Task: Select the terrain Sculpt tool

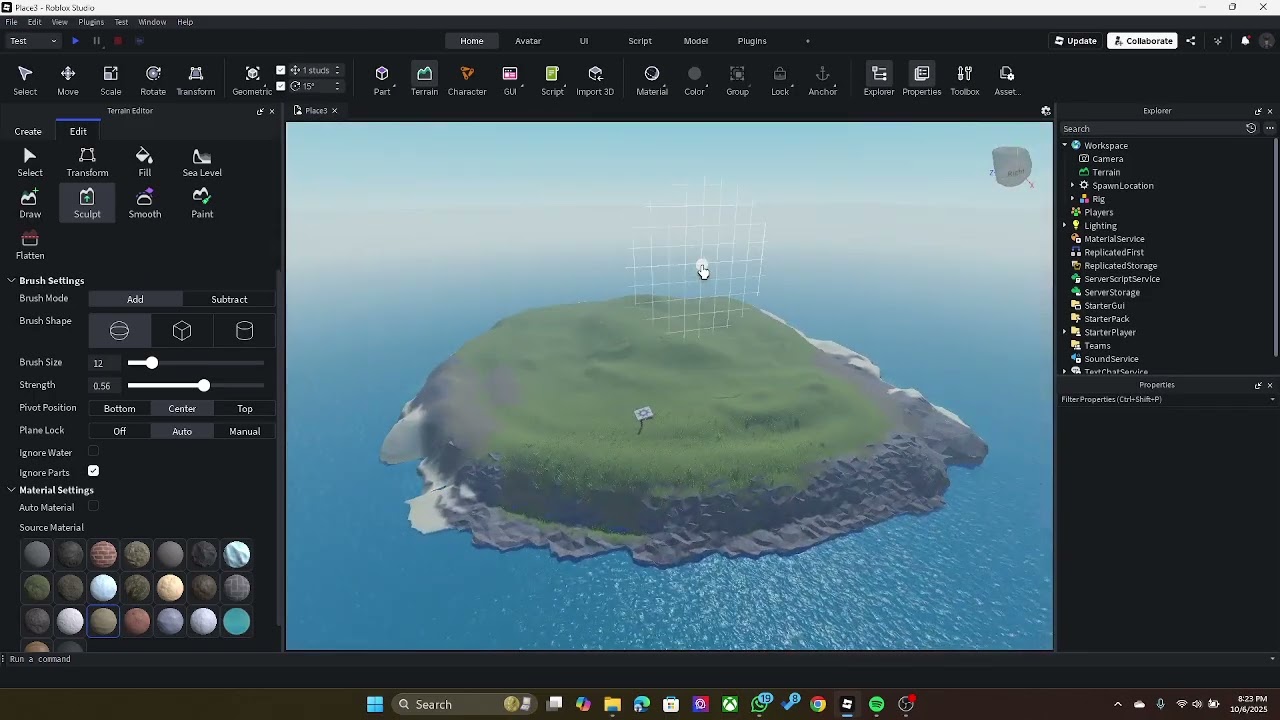Action: click(x=87, y=203)
